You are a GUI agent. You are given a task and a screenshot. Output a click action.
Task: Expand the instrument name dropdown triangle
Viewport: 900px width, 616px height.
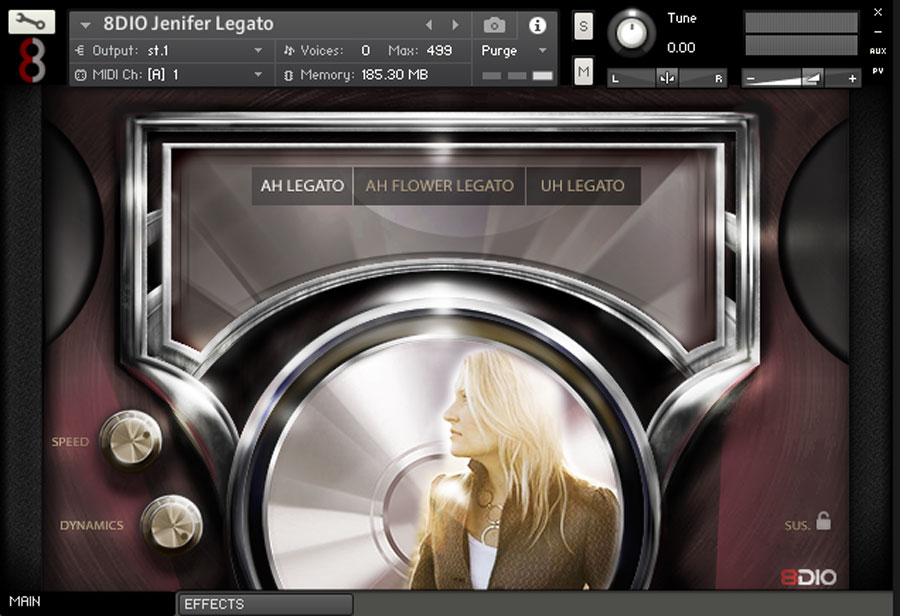click(86, 25)
